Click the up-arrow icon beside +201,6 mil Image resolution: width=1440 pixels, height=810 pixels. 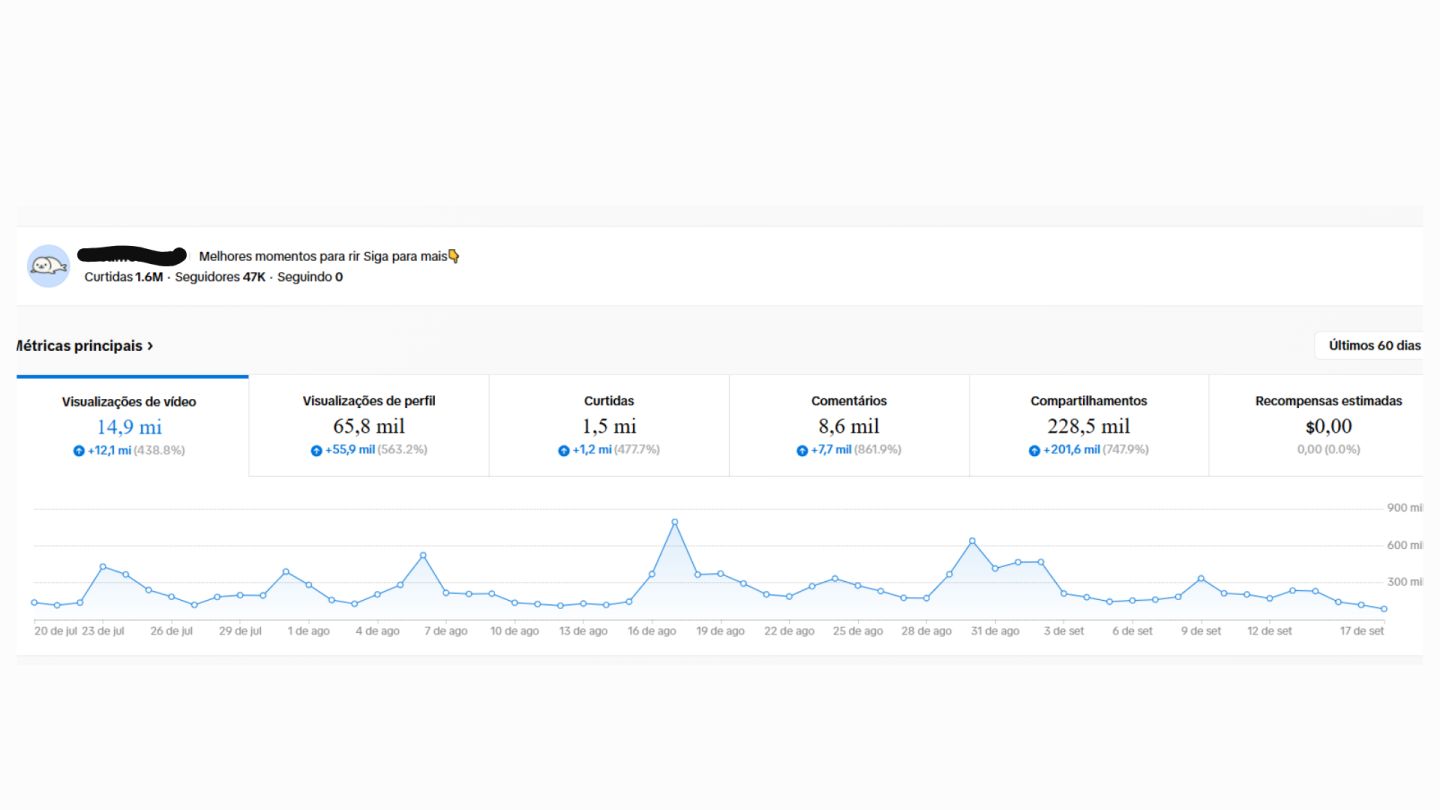[1035, 451]
